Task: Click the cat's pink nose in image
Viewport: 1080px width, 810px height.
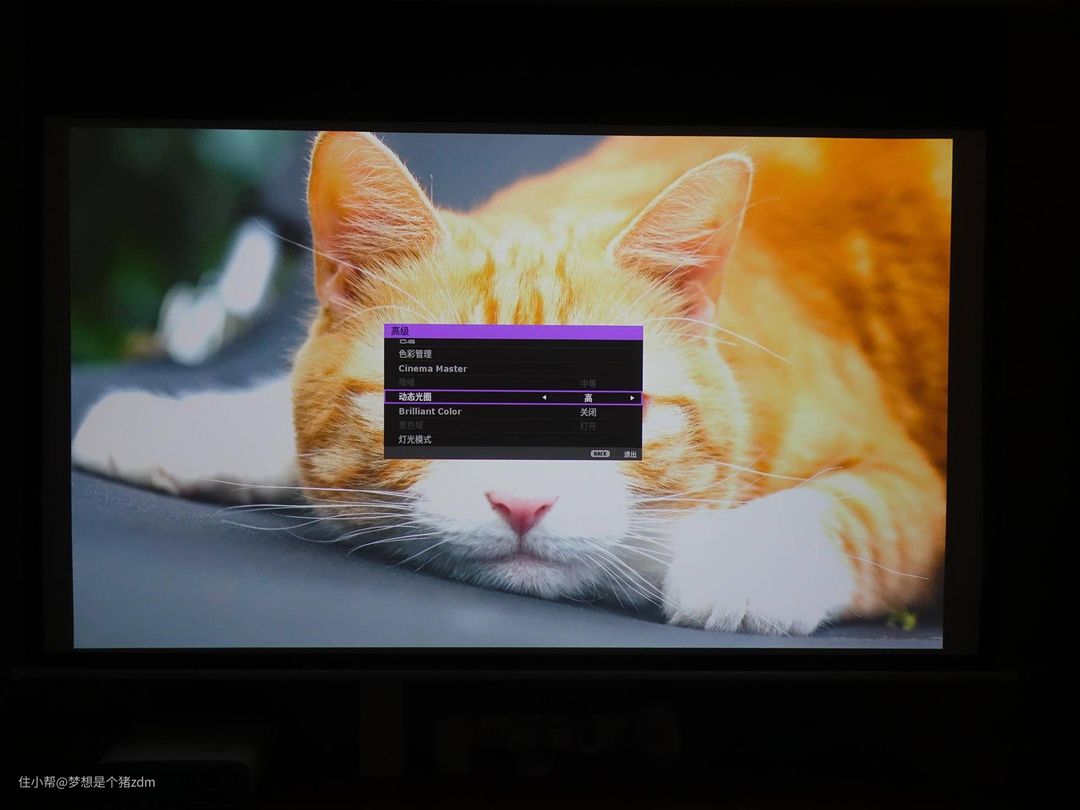Action: tap(520, 510)
